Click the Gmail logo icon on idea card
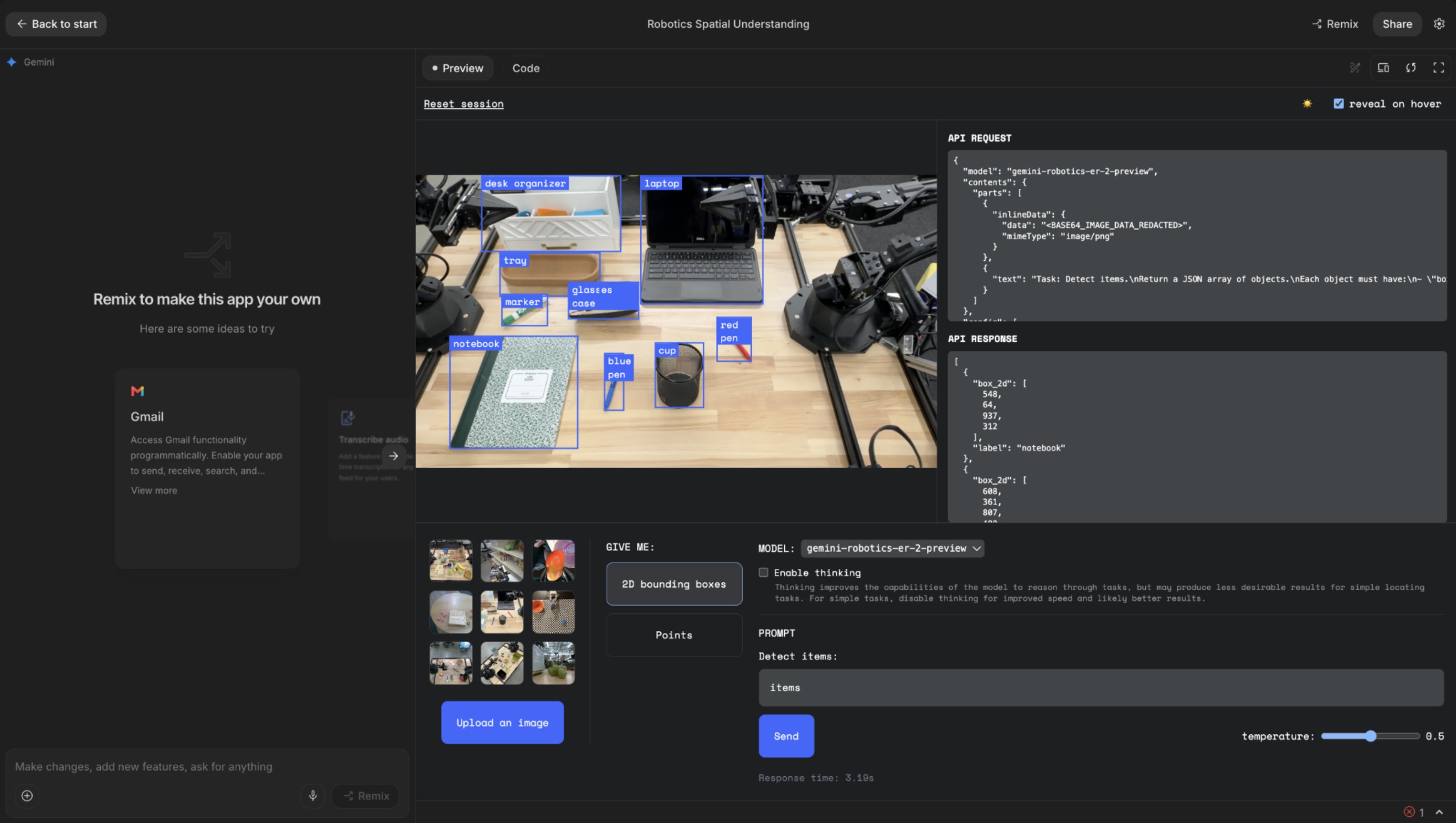Screen dimensions: 1456x823 tap(138, 391)
